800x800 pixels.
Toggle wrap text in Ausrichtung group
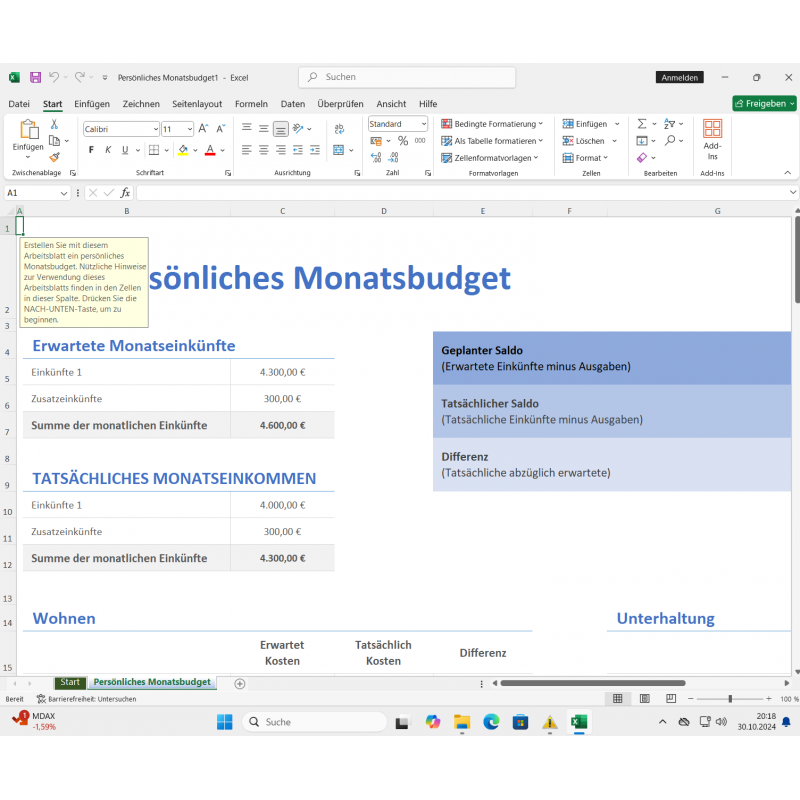click(339, 128)
